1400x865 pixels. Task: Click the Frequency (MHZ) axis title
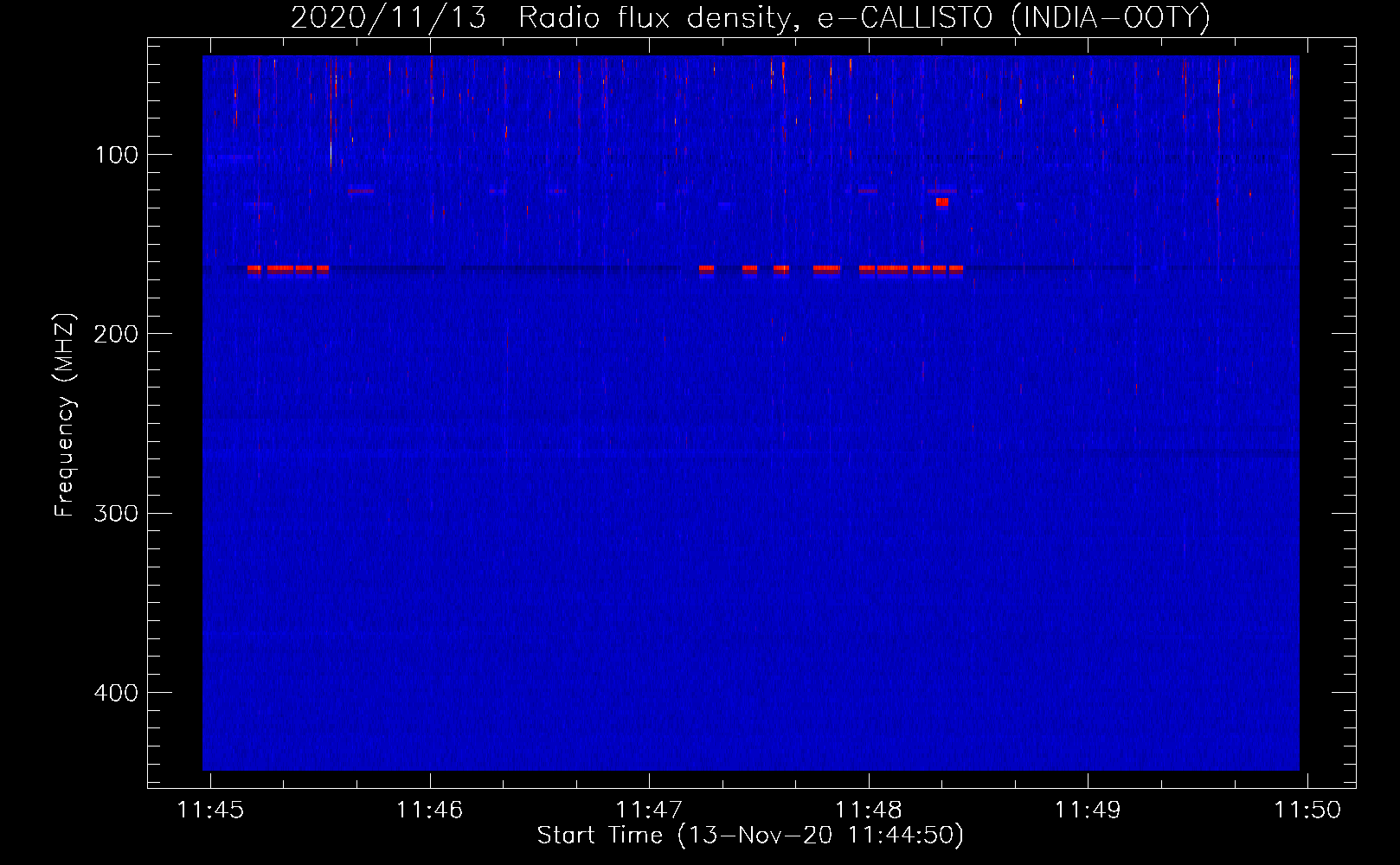(65, 415)
